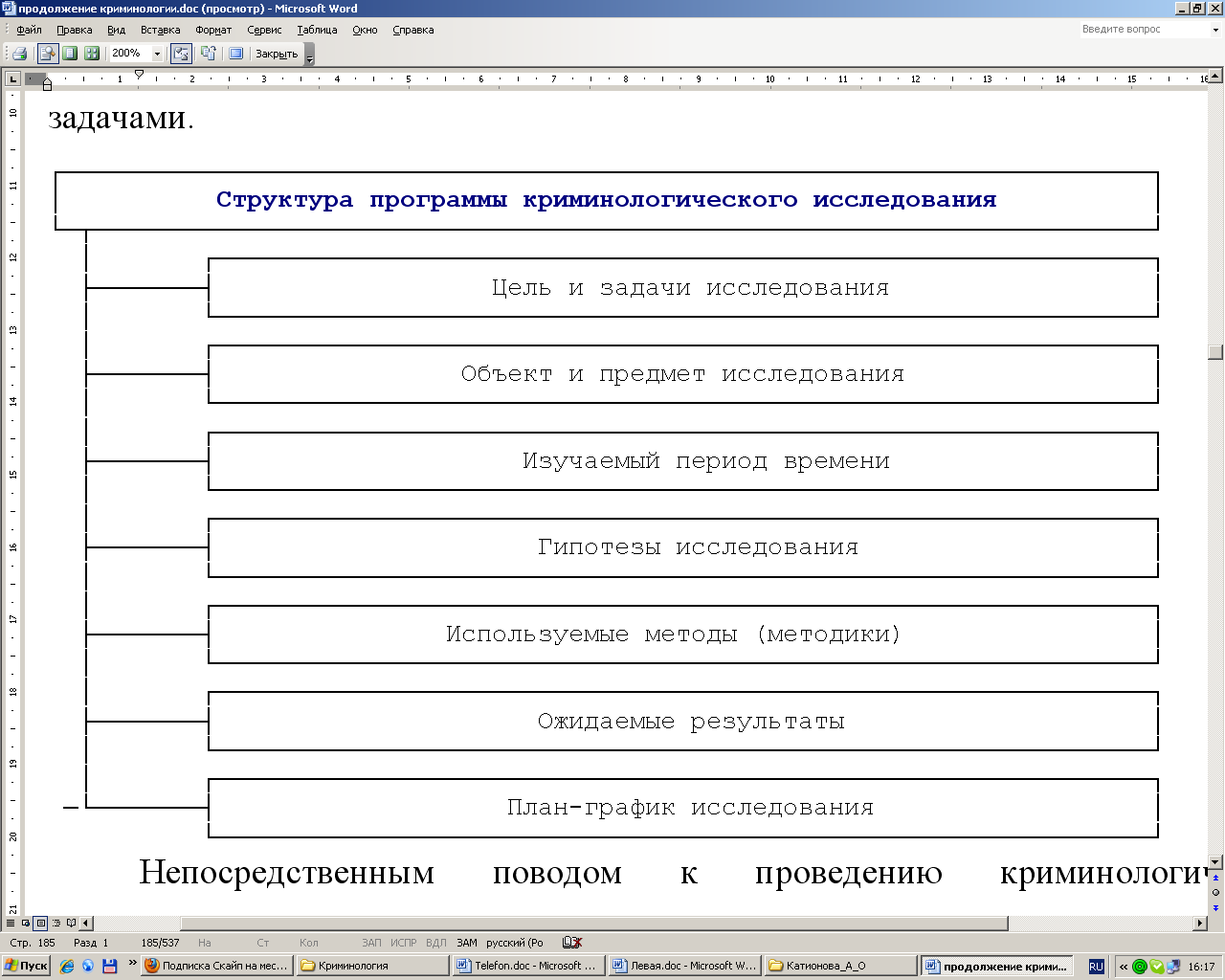This screenshot has height=980, width=1225.
Task: Click into the 200% zoom field
Action: coord(130,54)
